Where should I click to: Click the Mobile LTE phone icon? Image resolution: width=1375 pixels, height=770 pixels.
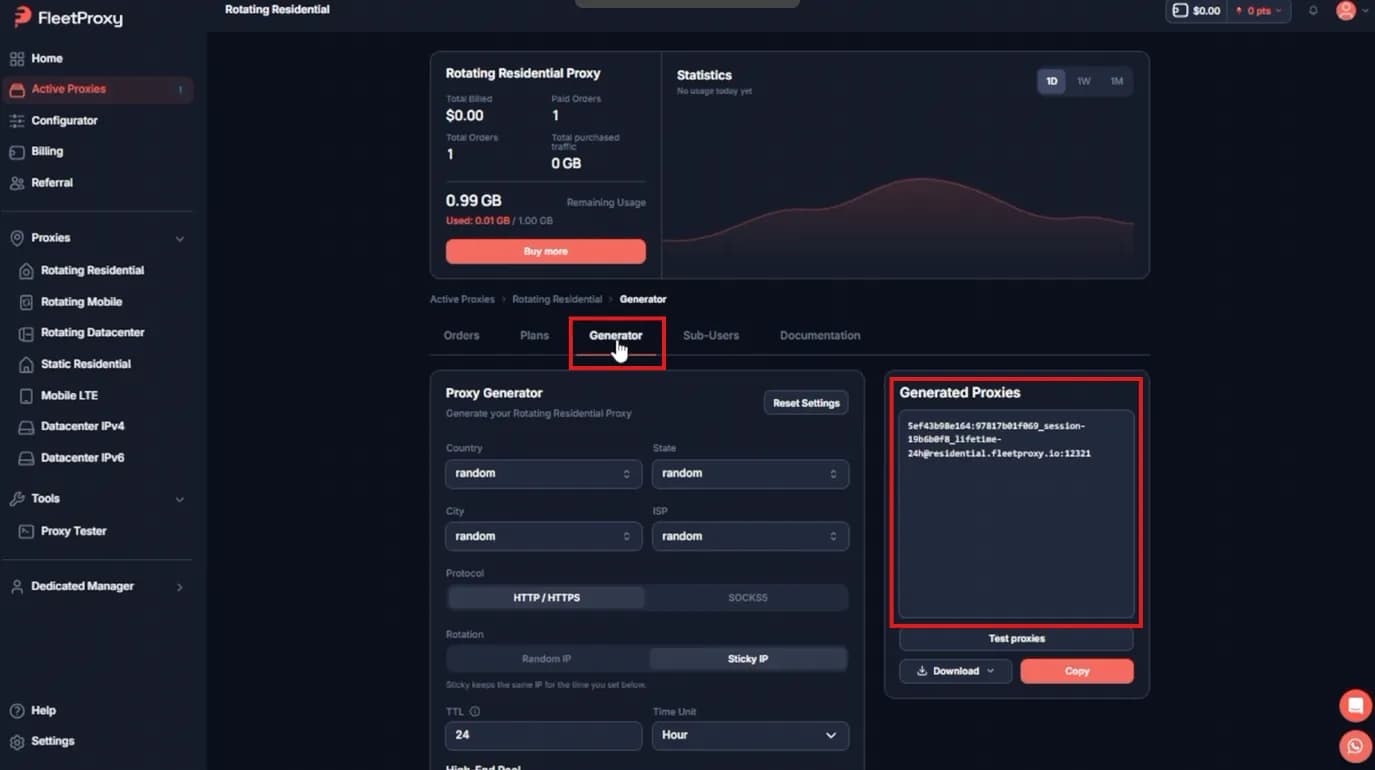coord(27,396)
